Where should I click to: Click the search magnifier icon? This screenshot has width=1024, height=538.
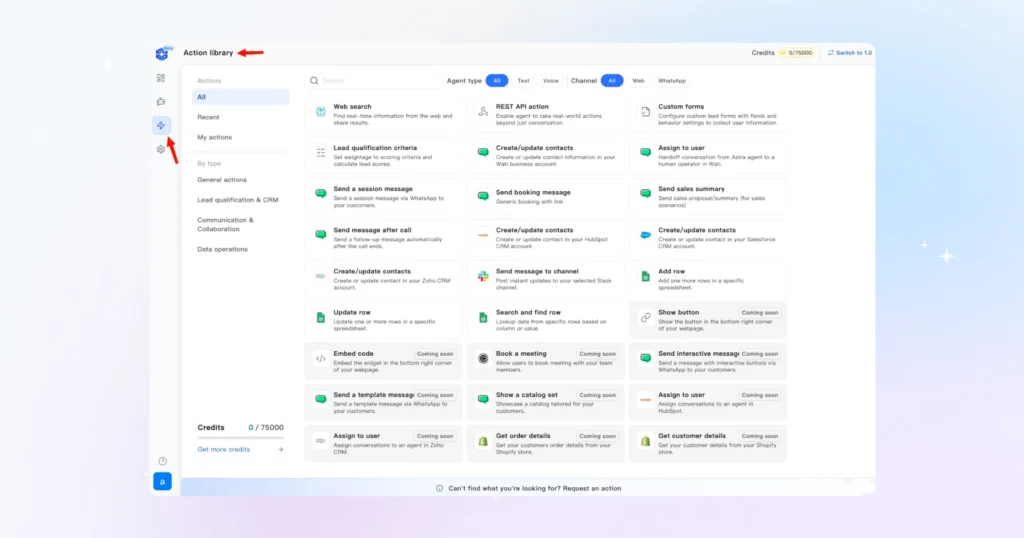coord(314,81)
